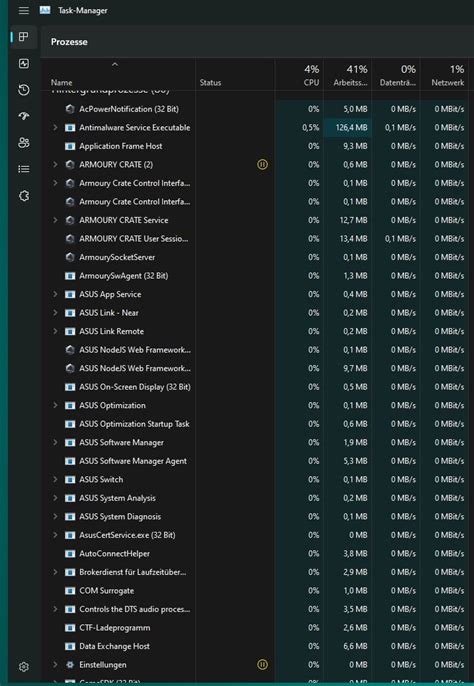Expand the ARMOURY CRATE (2) group
Screen dimensions: 474x686
(55, 164)
